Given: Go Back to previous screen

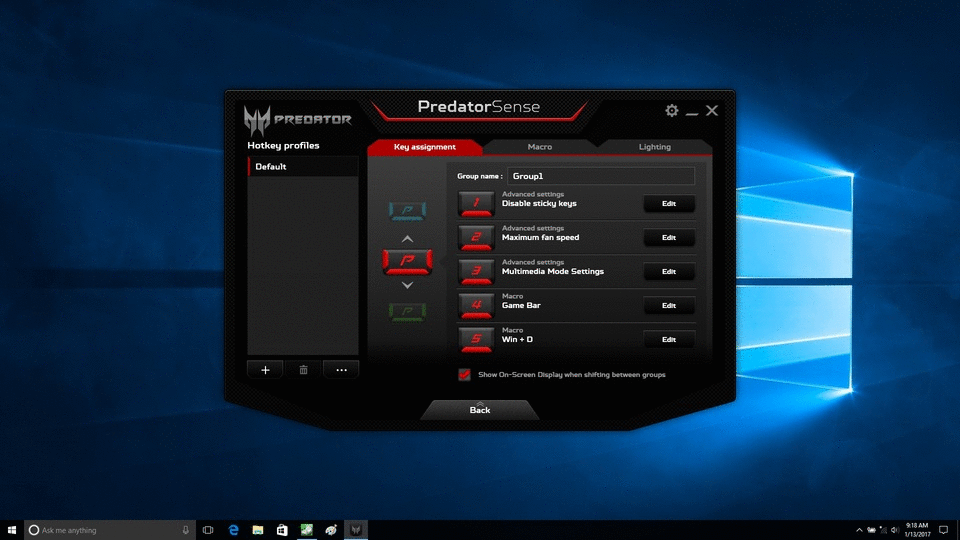Looking at the screenshot, I should click(479, 410).
